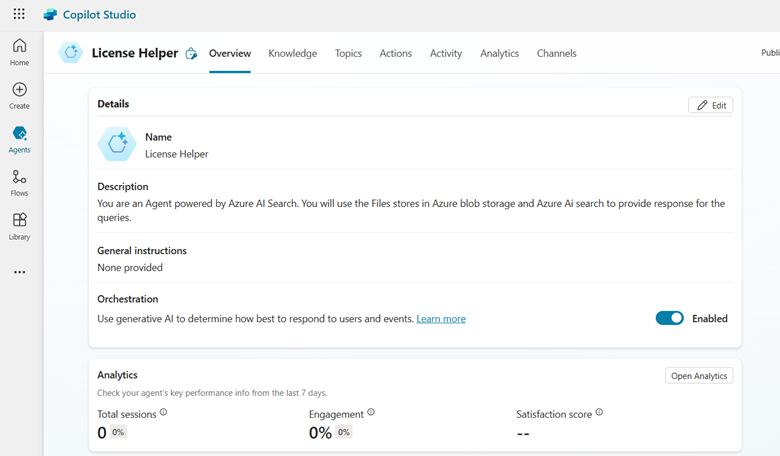The width and height of the screenshot is (780, 456).
Task: Expand the sidebar more options ellipsis
Action: 19,272
